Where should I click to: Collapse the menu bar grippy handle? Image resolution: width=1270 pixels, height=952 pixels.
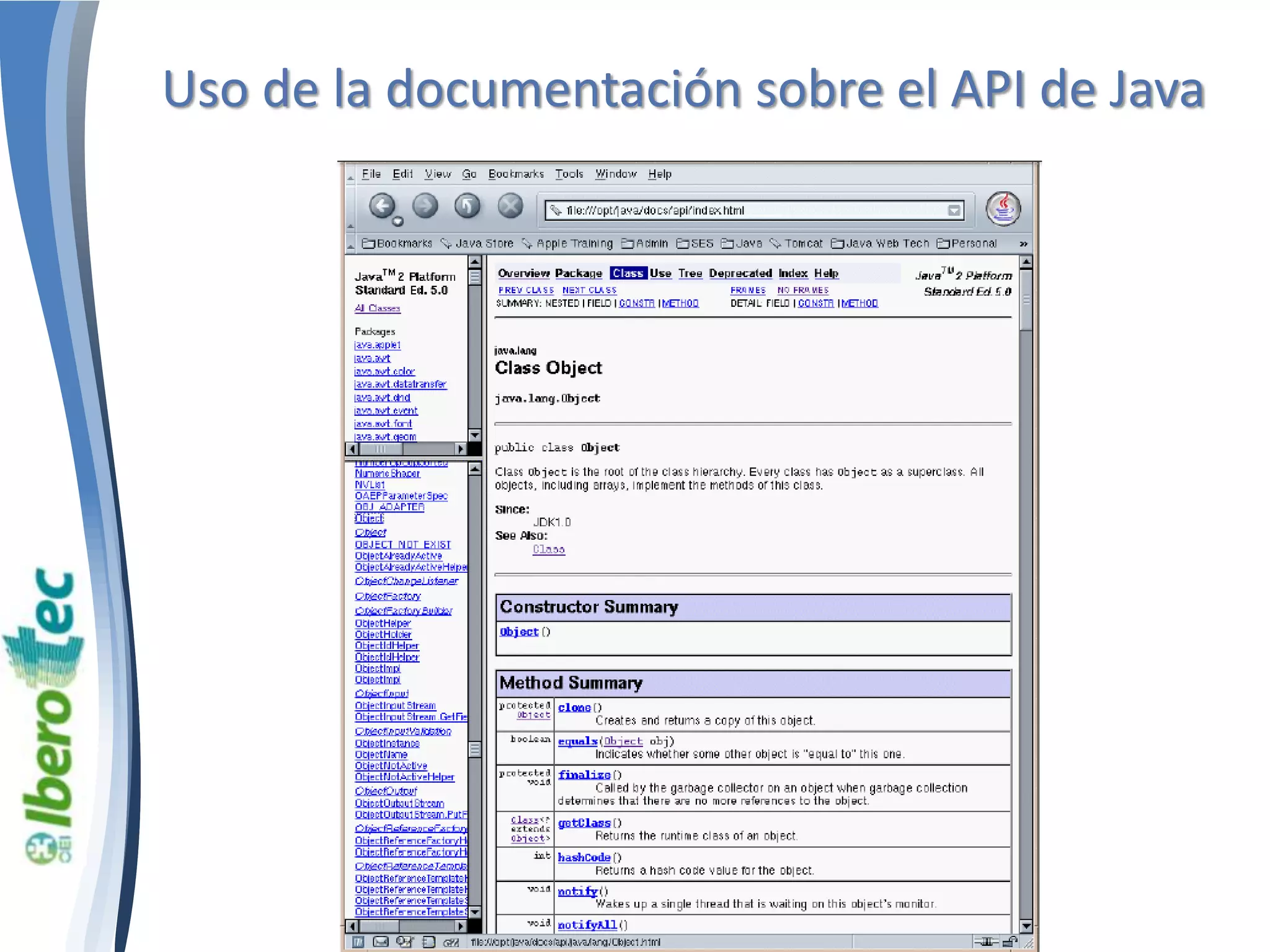click(x=350, y=174)
